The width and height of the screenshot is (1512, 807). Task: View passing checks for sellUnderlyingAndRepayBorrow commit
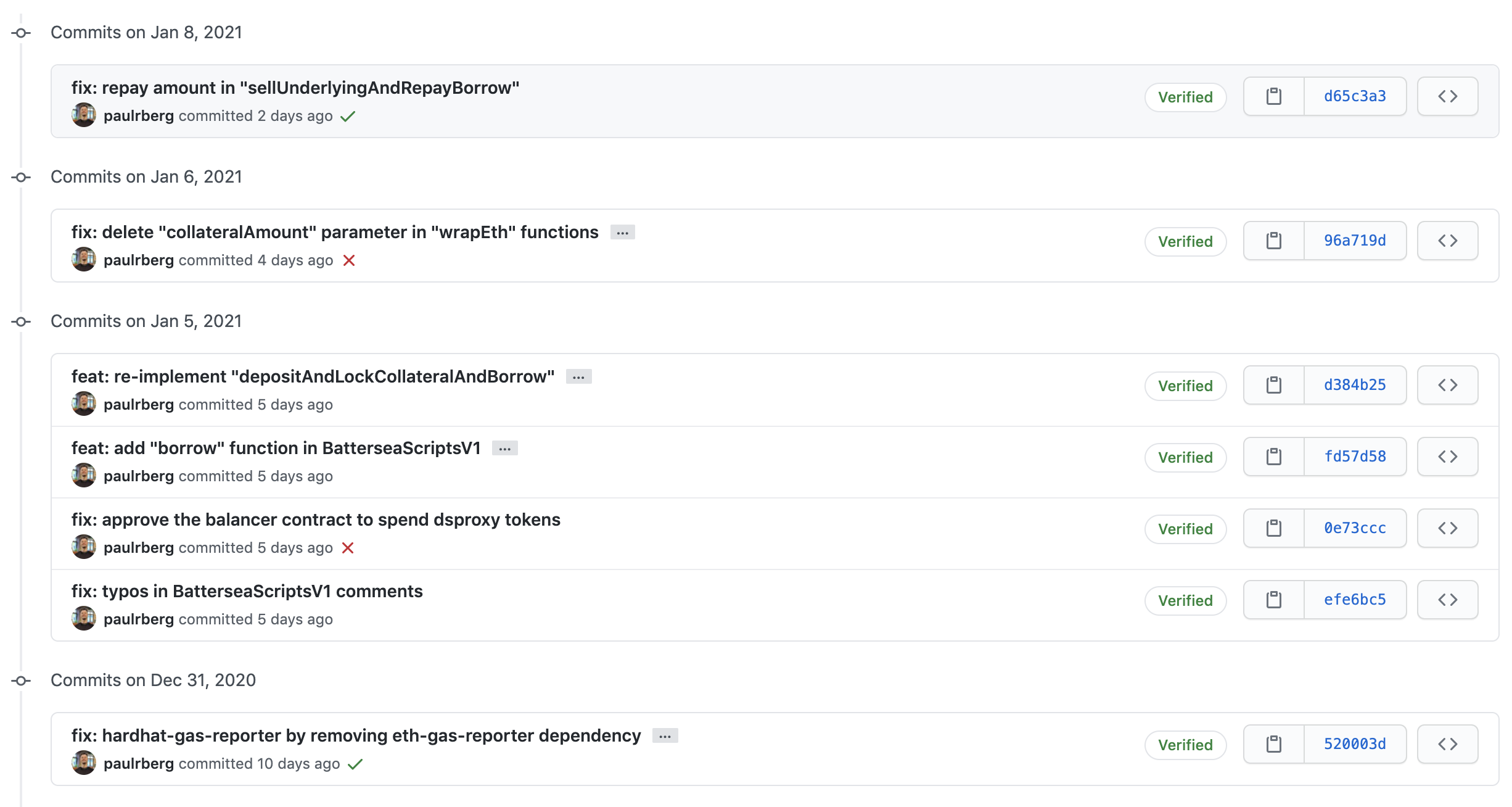click(348, 116)
